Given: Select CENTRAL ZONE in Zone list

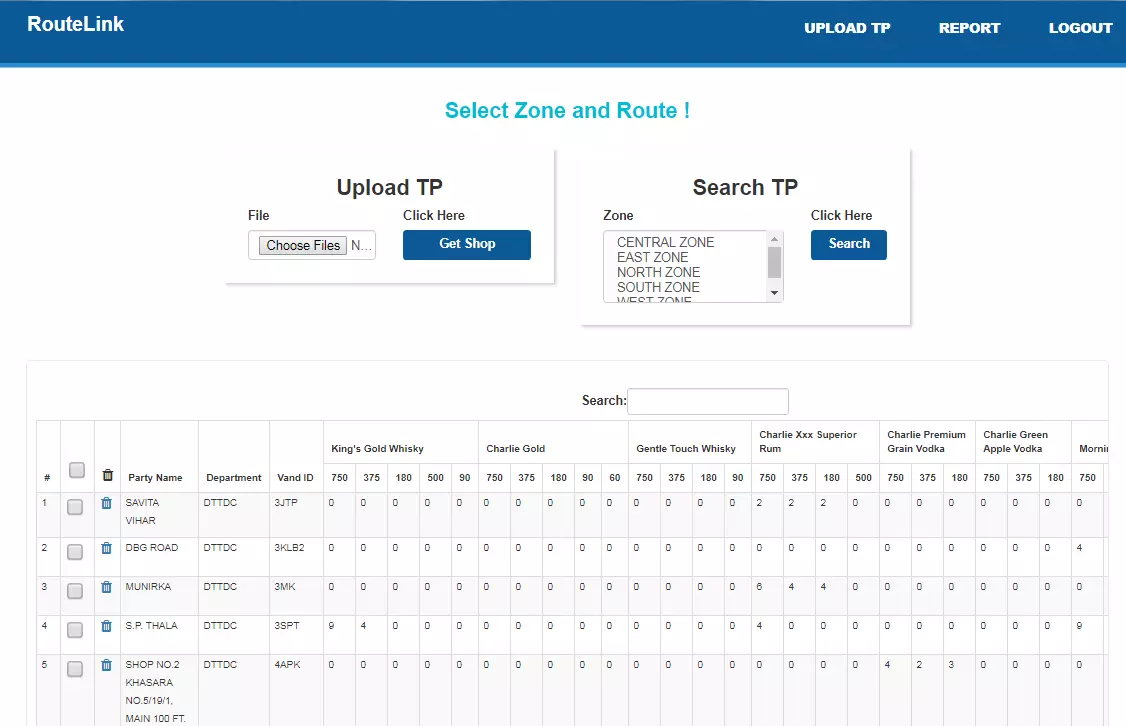Looking at the screenshot, I should click(x=665, y=242).
